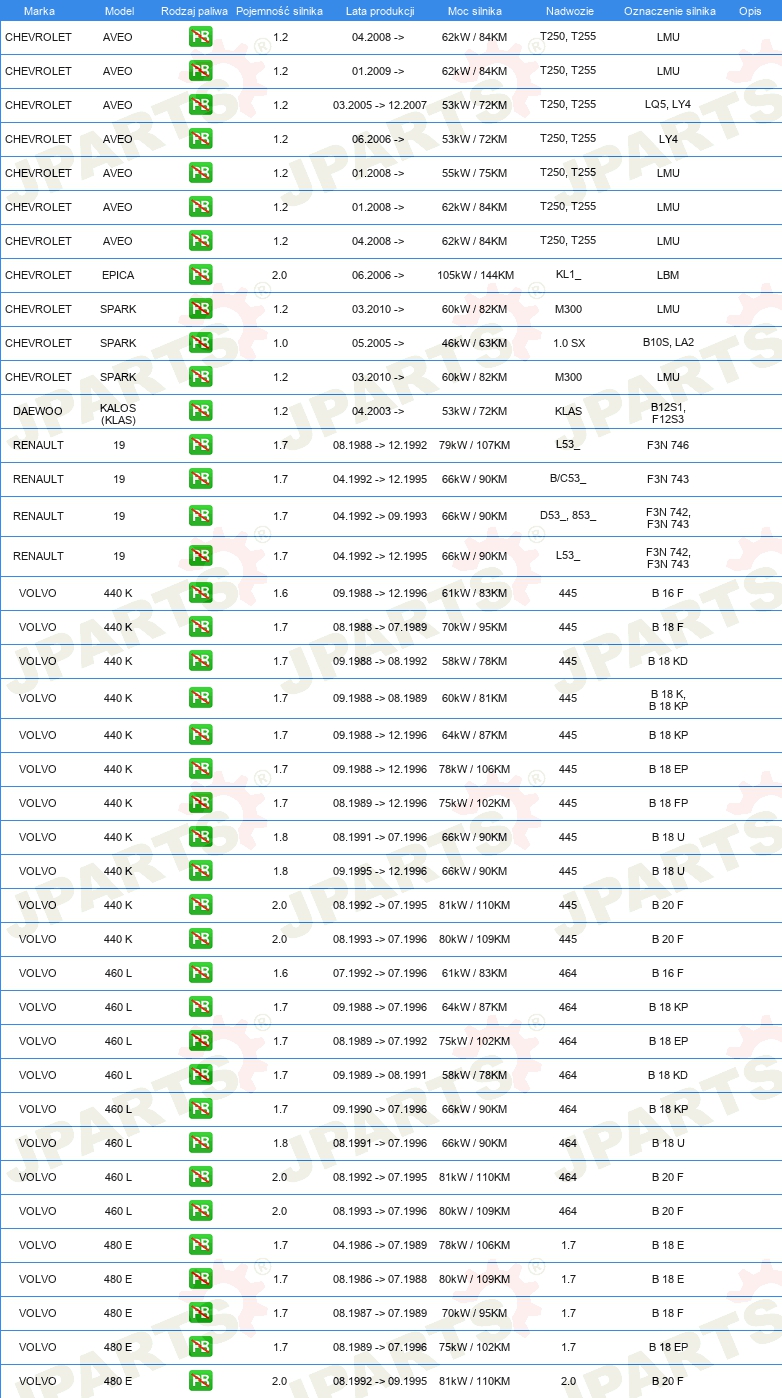Image resolution: width=782 pixels, height=1398 pixels.
Task: Click fuel icon in Volvo 440 K 81kW / 110KM row
Action: [200, 905]
